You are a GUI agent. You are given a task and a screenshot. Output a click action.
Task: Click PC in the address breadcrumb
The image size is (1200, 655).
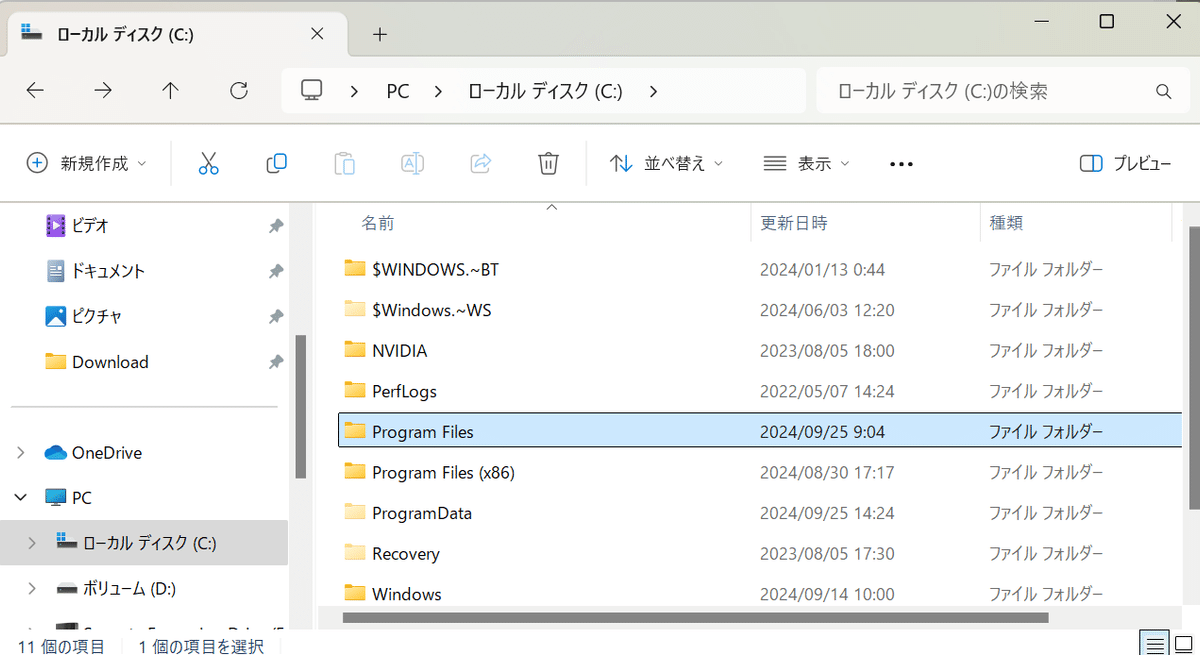click(x=398, y=91)
